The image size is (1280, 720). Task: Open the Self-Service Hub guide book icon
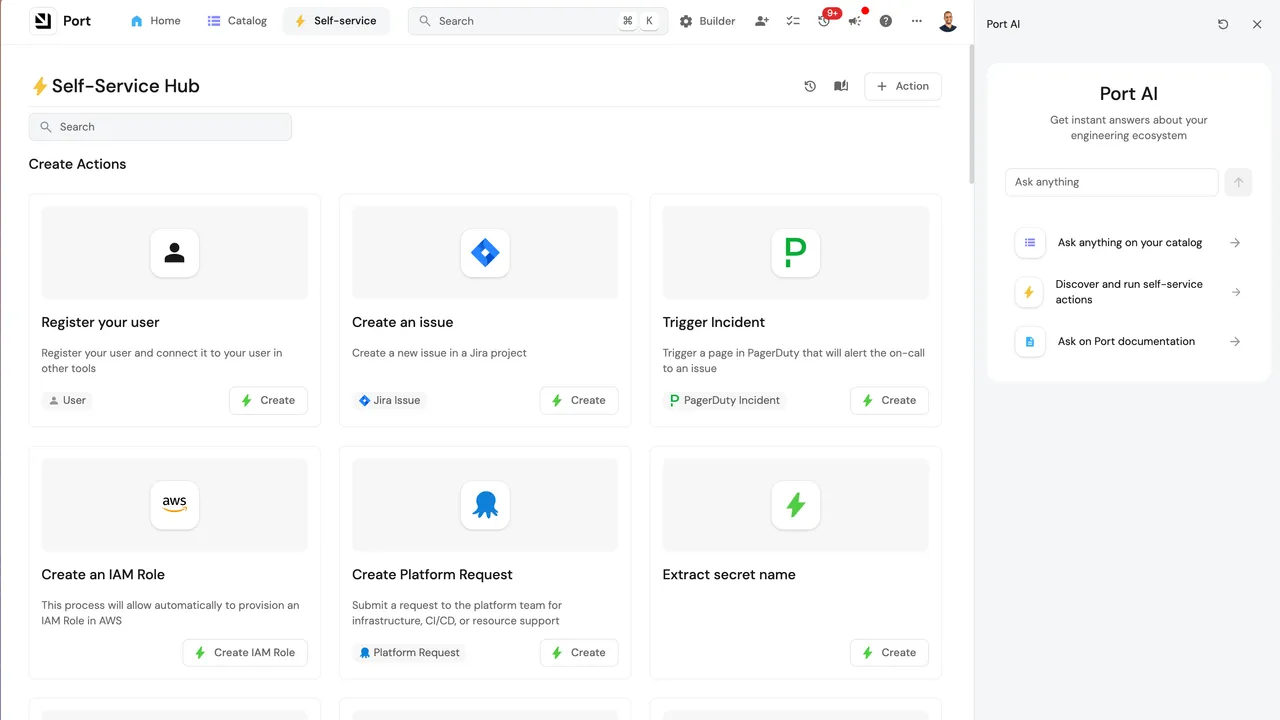[x=841, y=86]
